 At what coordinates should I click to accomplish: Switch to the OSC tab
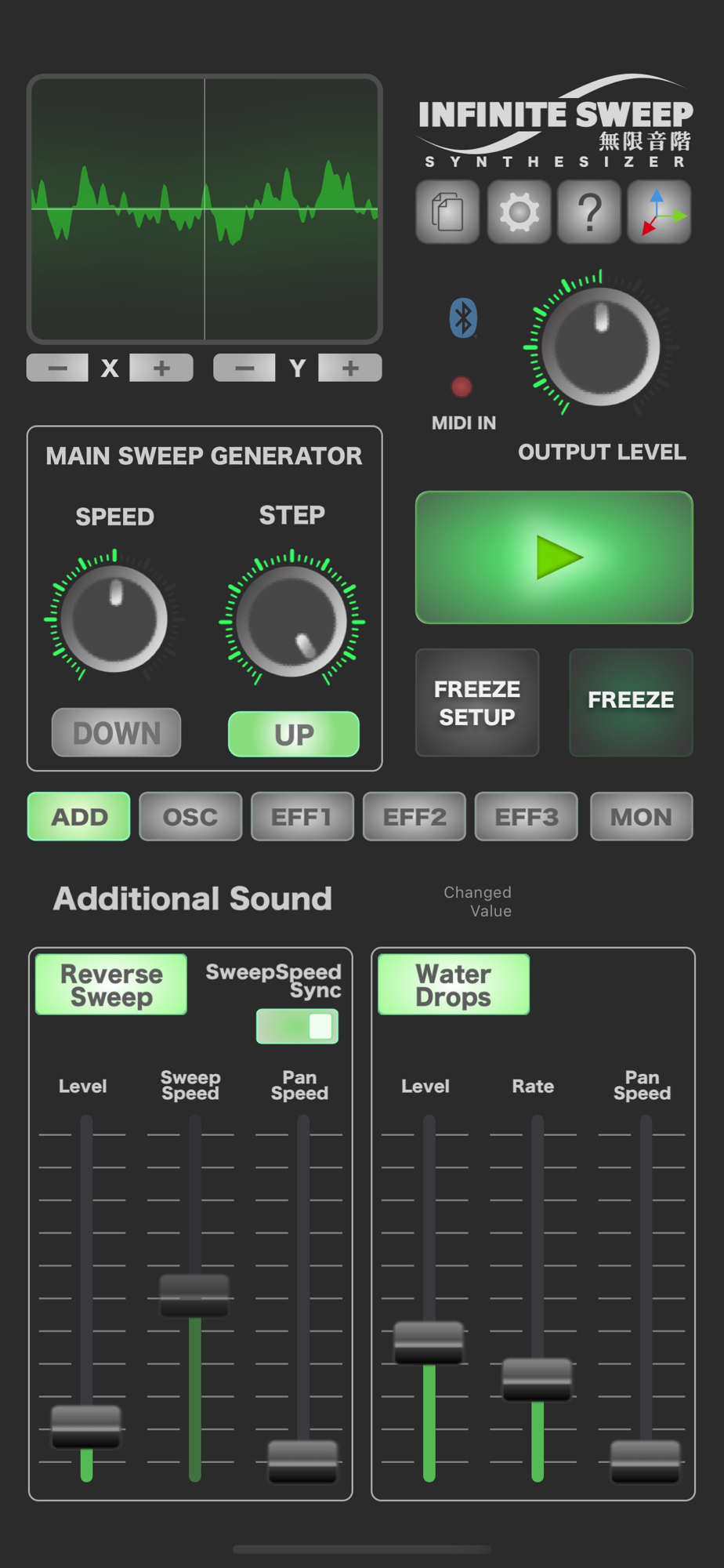point(190,817)
